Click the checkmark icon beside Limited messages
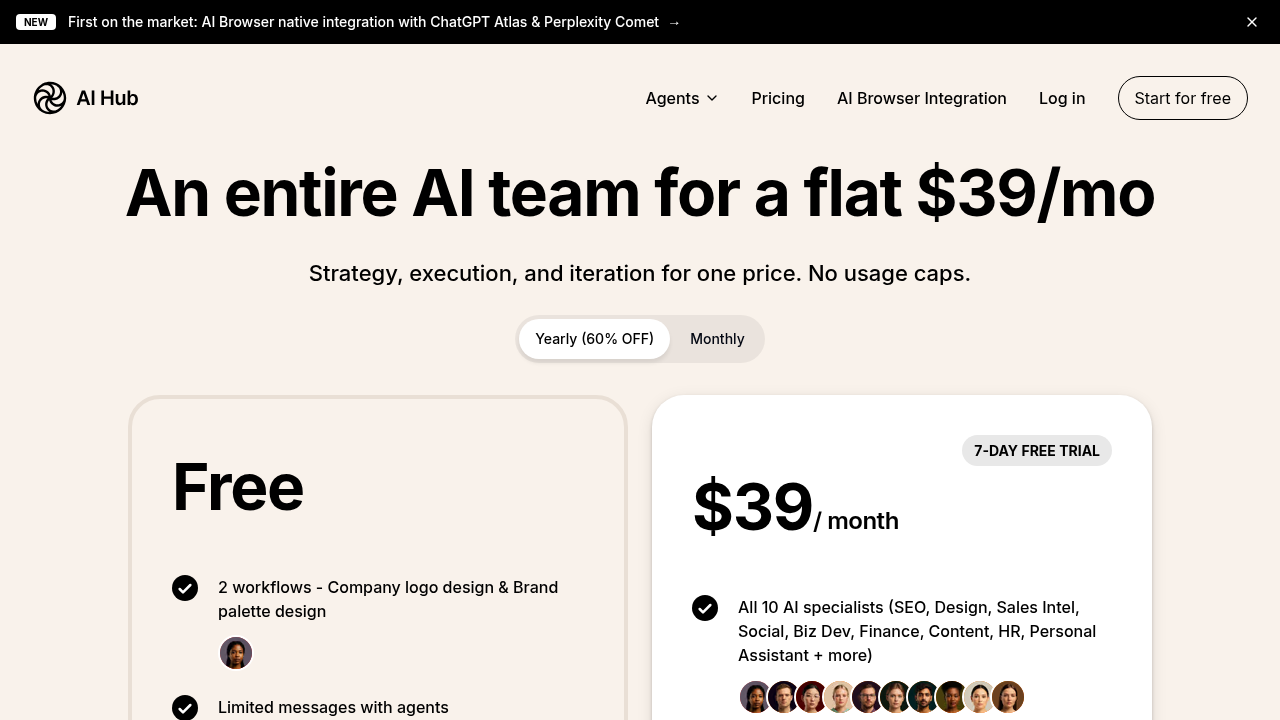Image resolution: width=1280 pixels, height=720 pixels. [185, 708]
